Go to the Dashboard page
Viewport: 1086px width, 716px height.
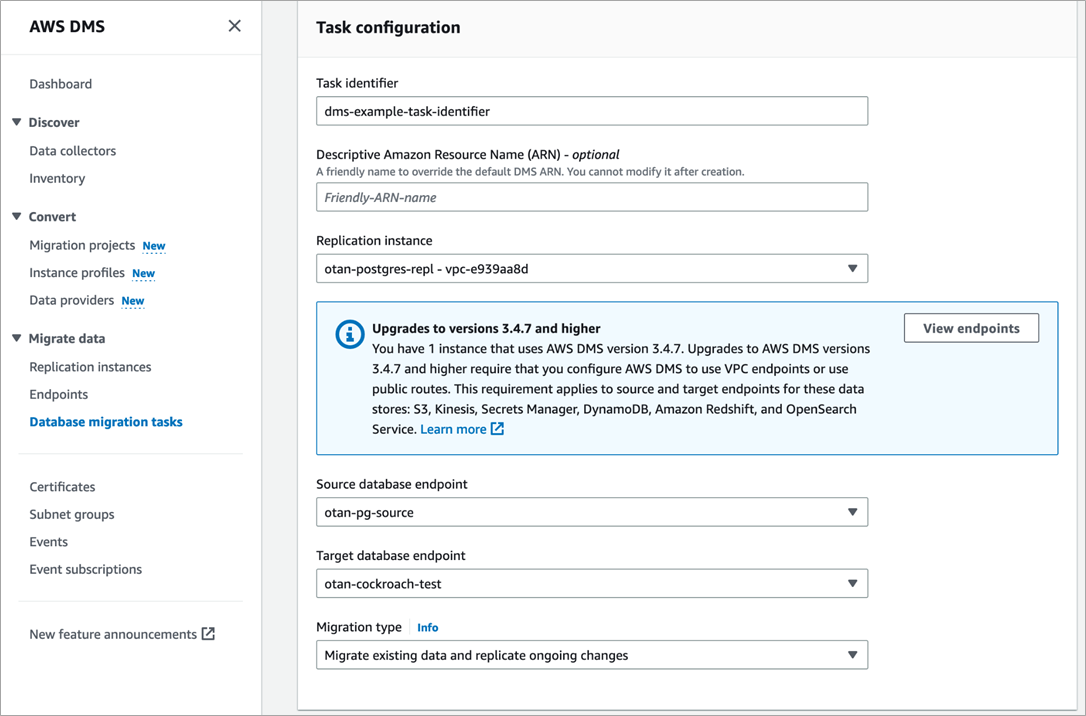pyautogui.click(x=61, y=84)
